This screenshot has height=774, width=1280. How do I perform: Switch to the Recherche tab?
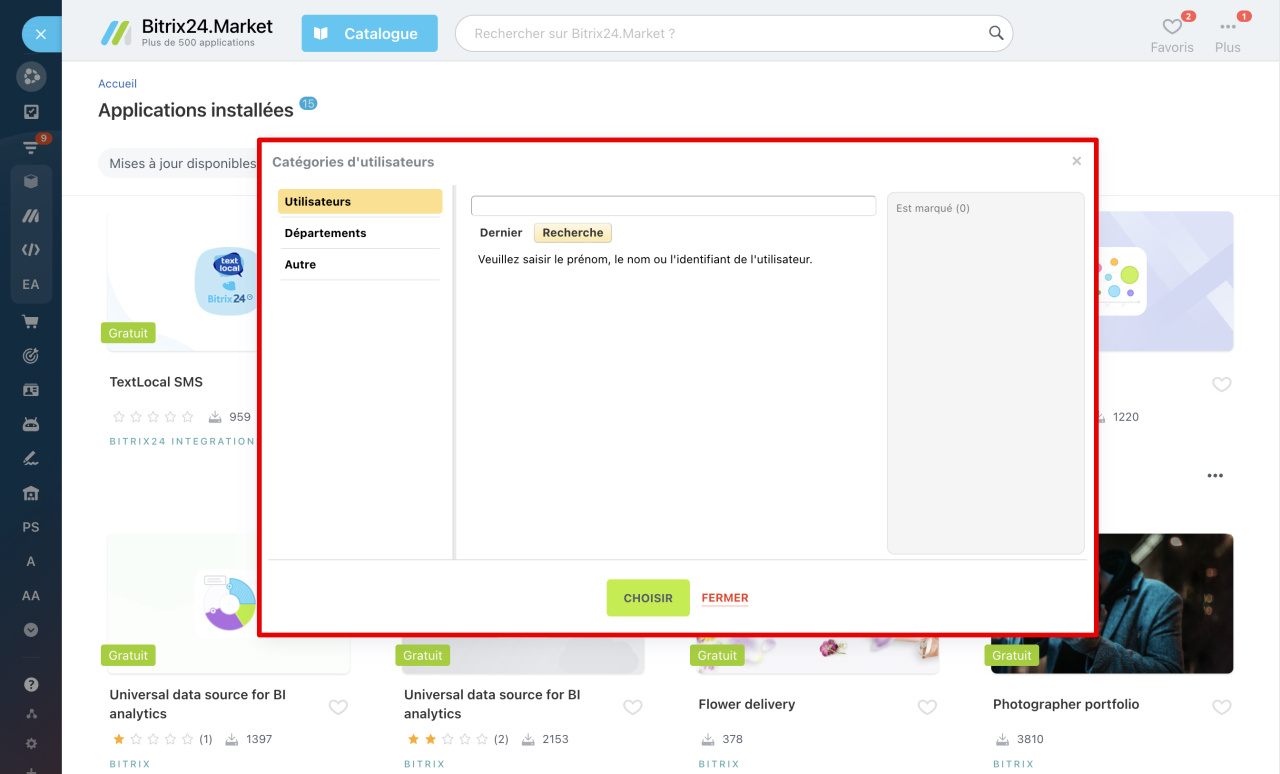click(x=573, y=233)
